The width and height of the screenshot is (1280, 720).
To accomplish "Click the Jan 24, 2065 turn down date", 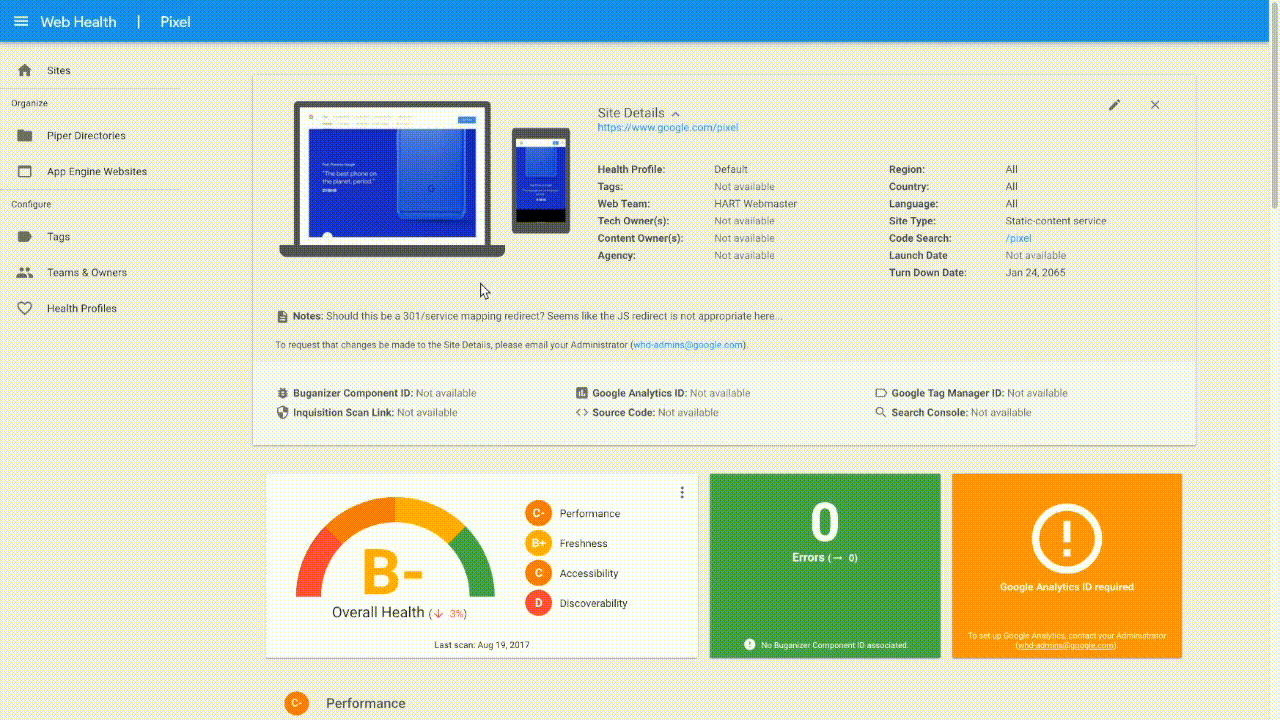I will (x=1036, y=273).
